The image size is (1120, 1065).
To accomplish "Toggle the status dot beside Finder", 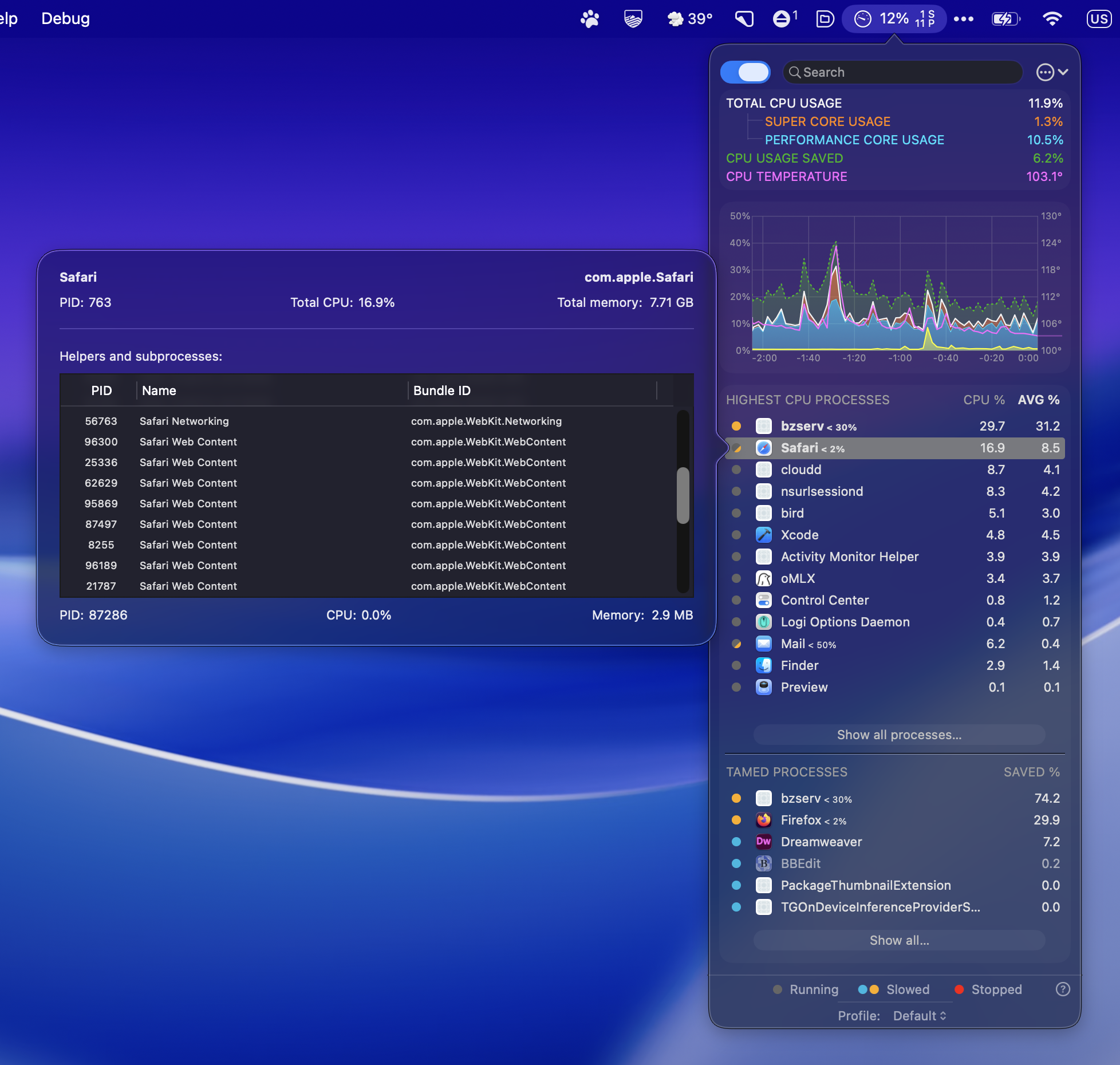I will 736,665.
